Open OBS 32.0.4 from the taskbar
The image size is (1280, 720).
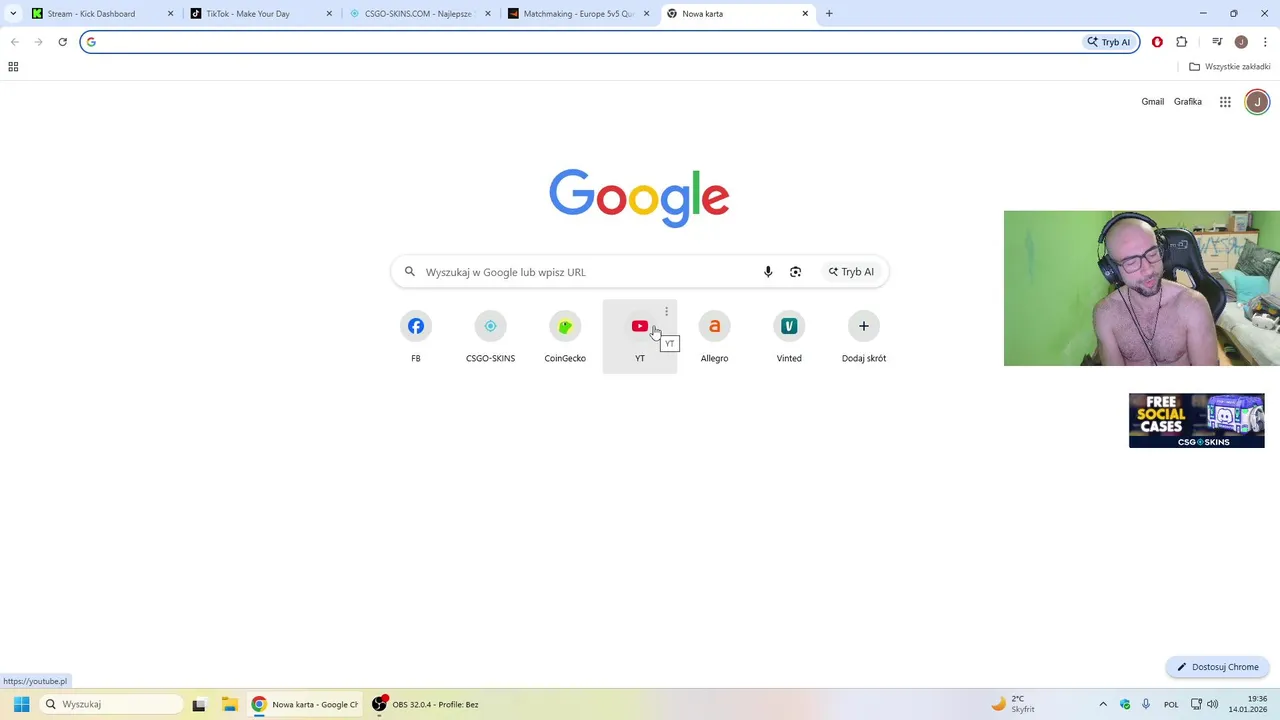click(426, 704)
